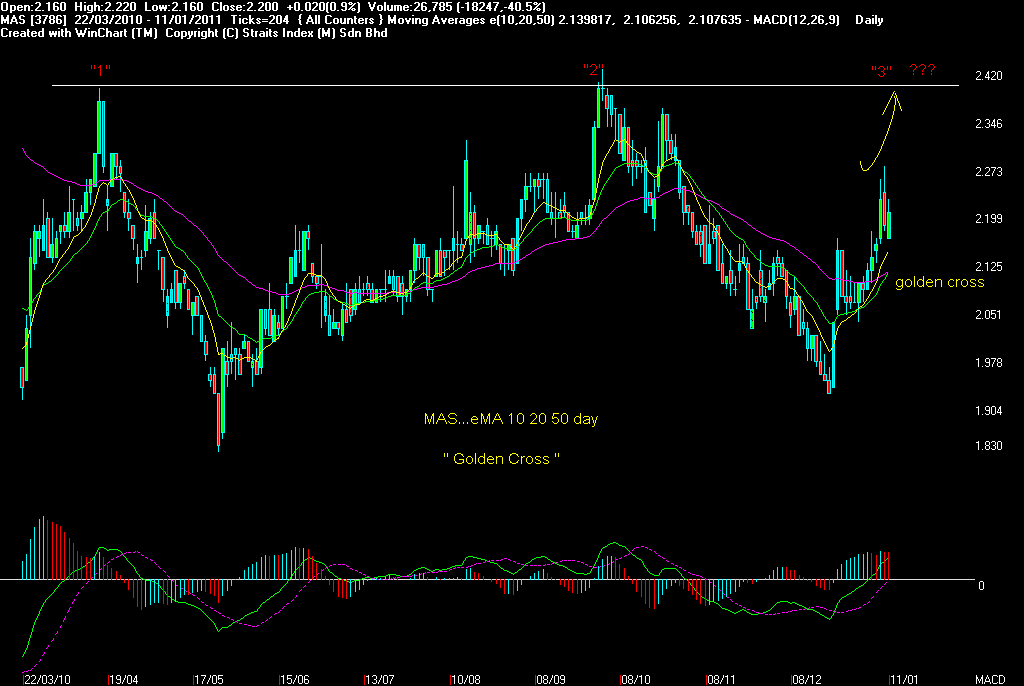This screenshot has width=1024, height=686.
Task: Select the "22/03/2010 - 11/01/2011" date range text
Action: click(149, 20)
